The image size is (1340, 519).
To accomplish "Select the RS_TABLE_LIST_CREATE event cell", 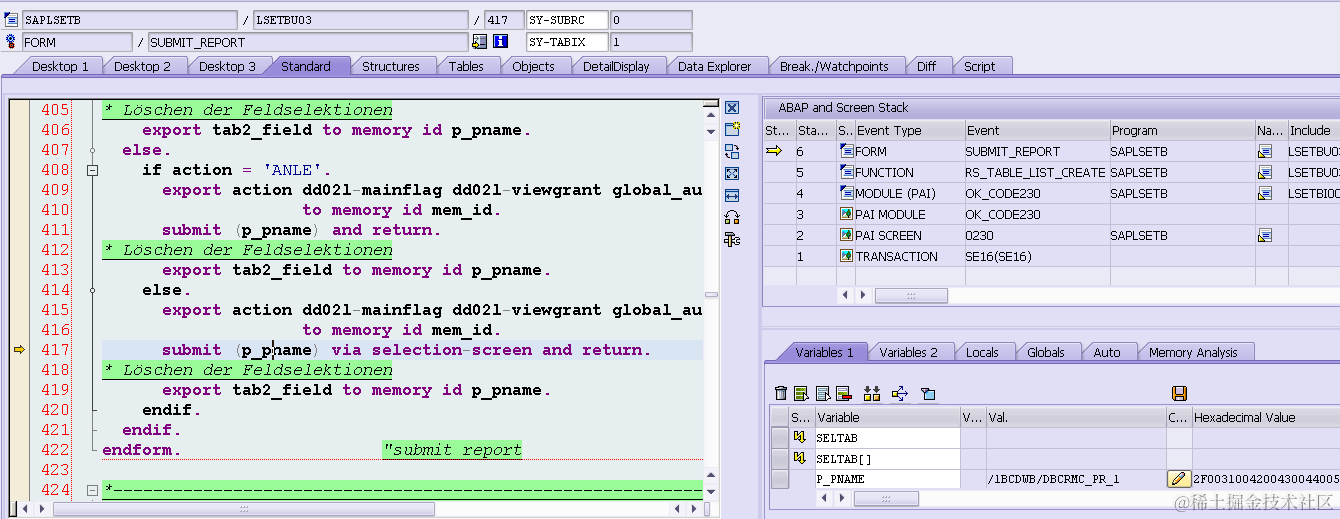I will coord(1036,172).
